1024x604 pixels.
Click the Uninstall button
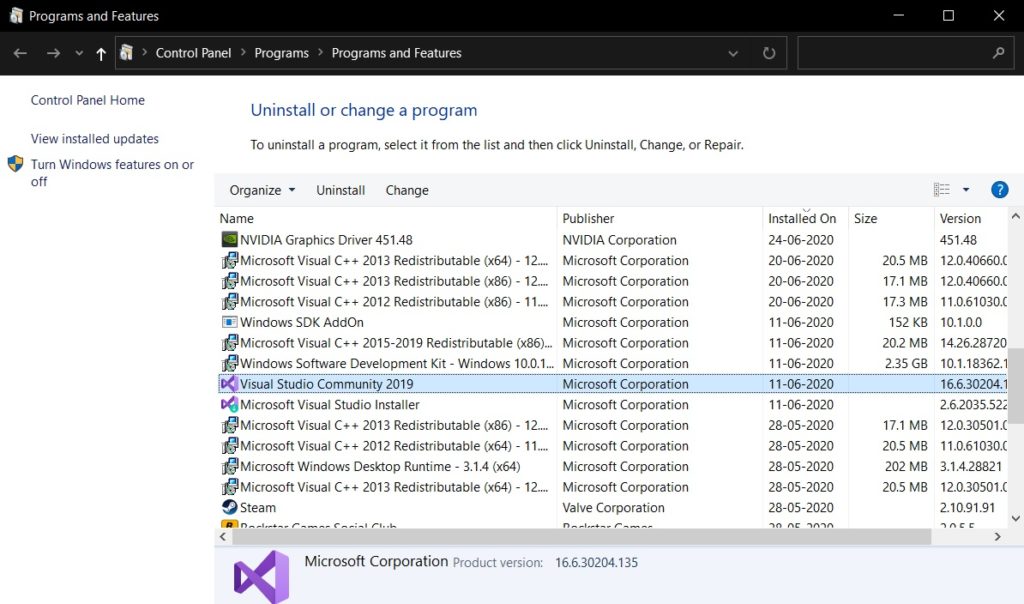click(x=340, y=189)
